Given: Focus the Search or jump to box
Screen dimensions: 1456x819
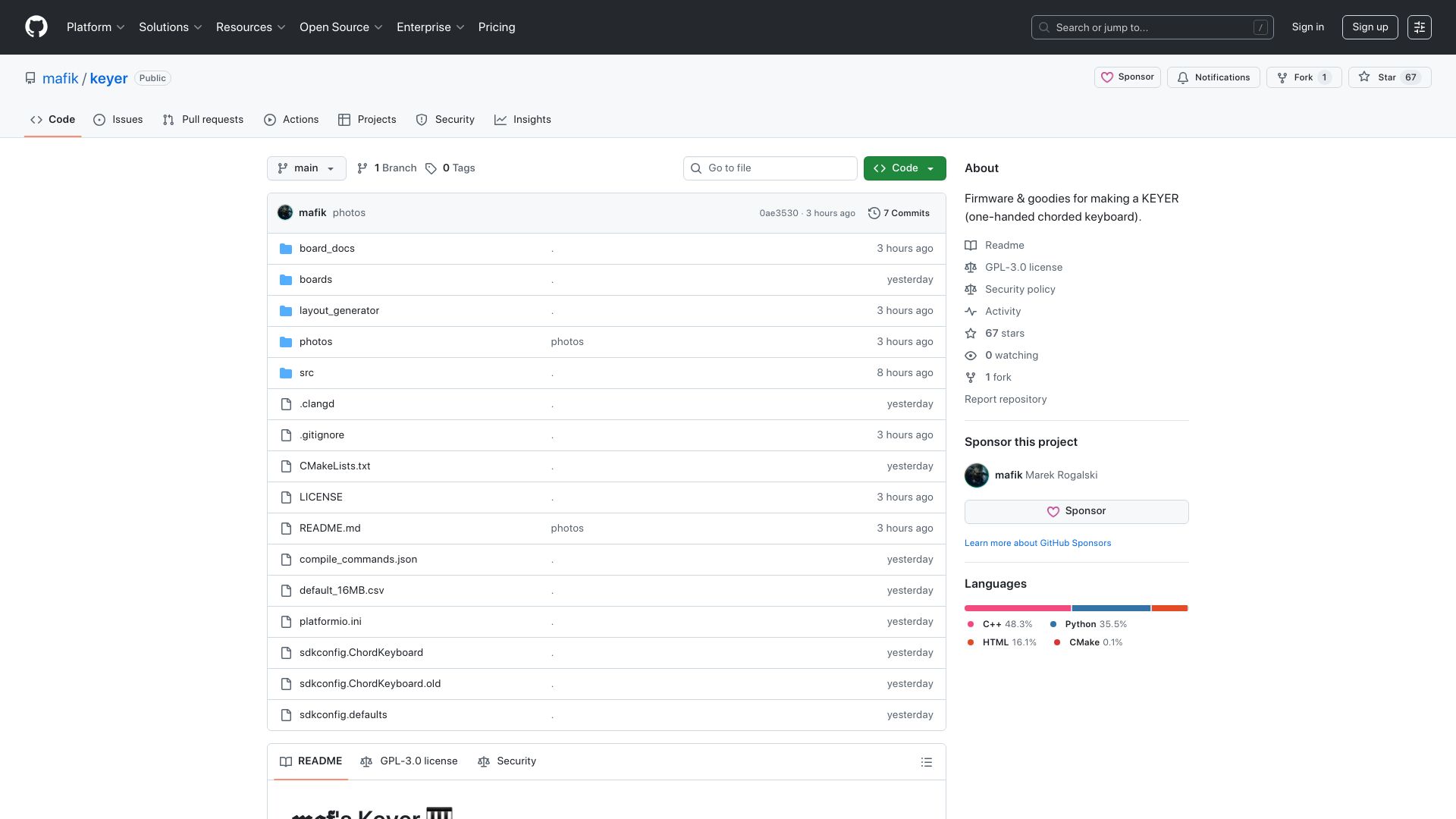Looking at the screenshot, I should [1152, 27].
